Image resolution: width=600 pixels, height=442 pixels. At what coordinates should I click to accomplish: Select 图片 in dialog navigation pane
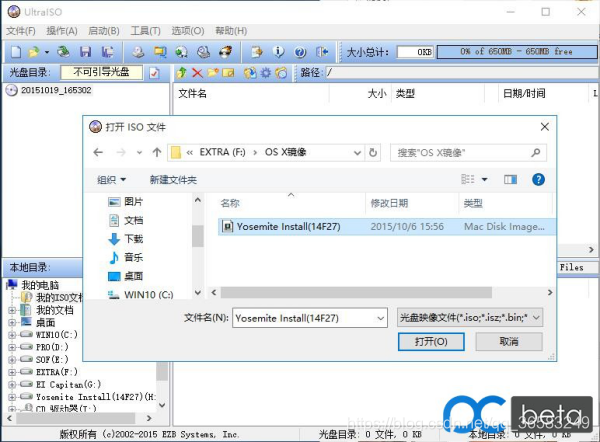[x=126, y=201]
